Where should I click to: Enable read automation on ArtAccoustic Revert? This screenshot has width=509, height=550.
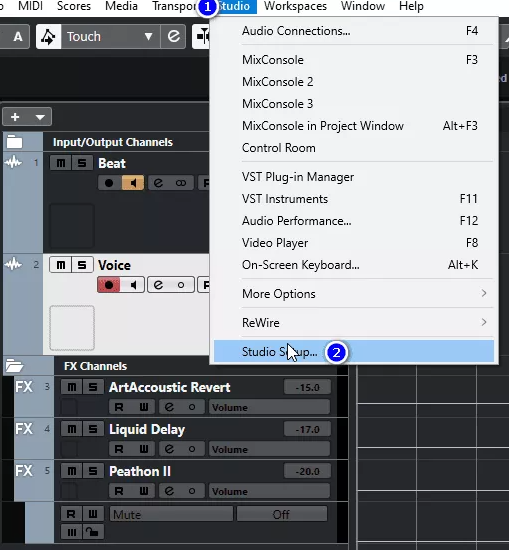point(119,407)
